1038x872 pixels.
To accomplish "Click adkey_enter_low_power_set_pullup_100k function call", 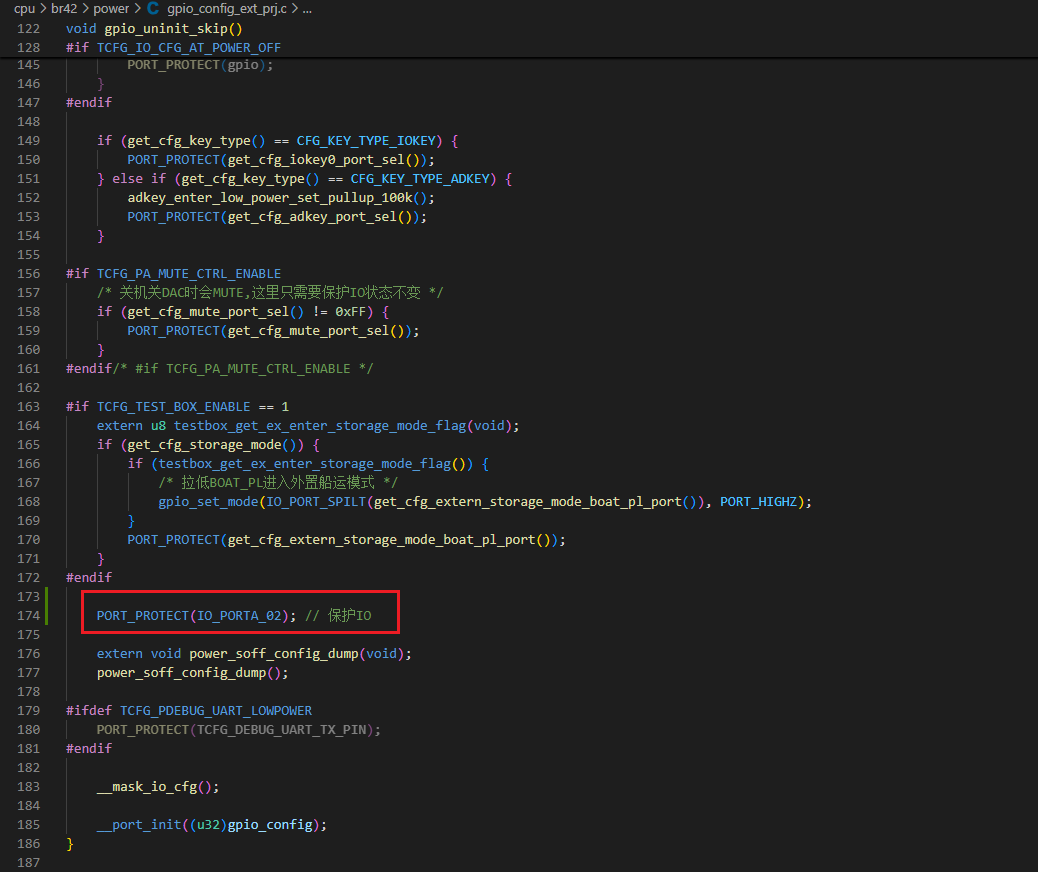I will pos(270,198).
